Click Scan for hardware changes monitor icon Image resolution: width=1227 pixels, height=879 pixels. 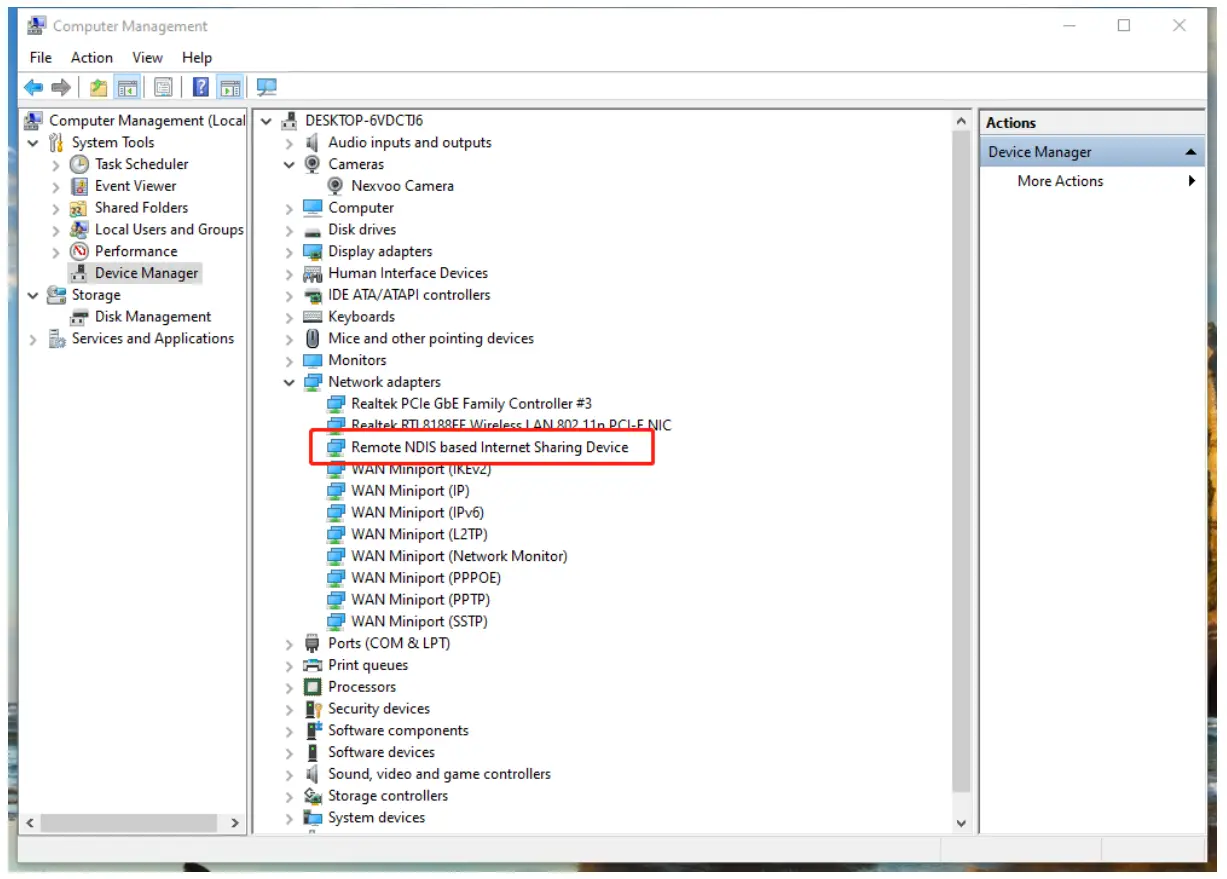(x=266, y=88)
